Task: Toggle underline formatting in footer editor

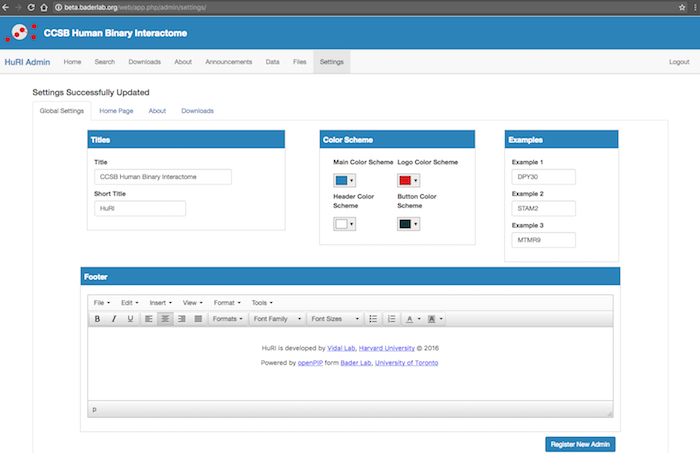Action: click(130, 319)
